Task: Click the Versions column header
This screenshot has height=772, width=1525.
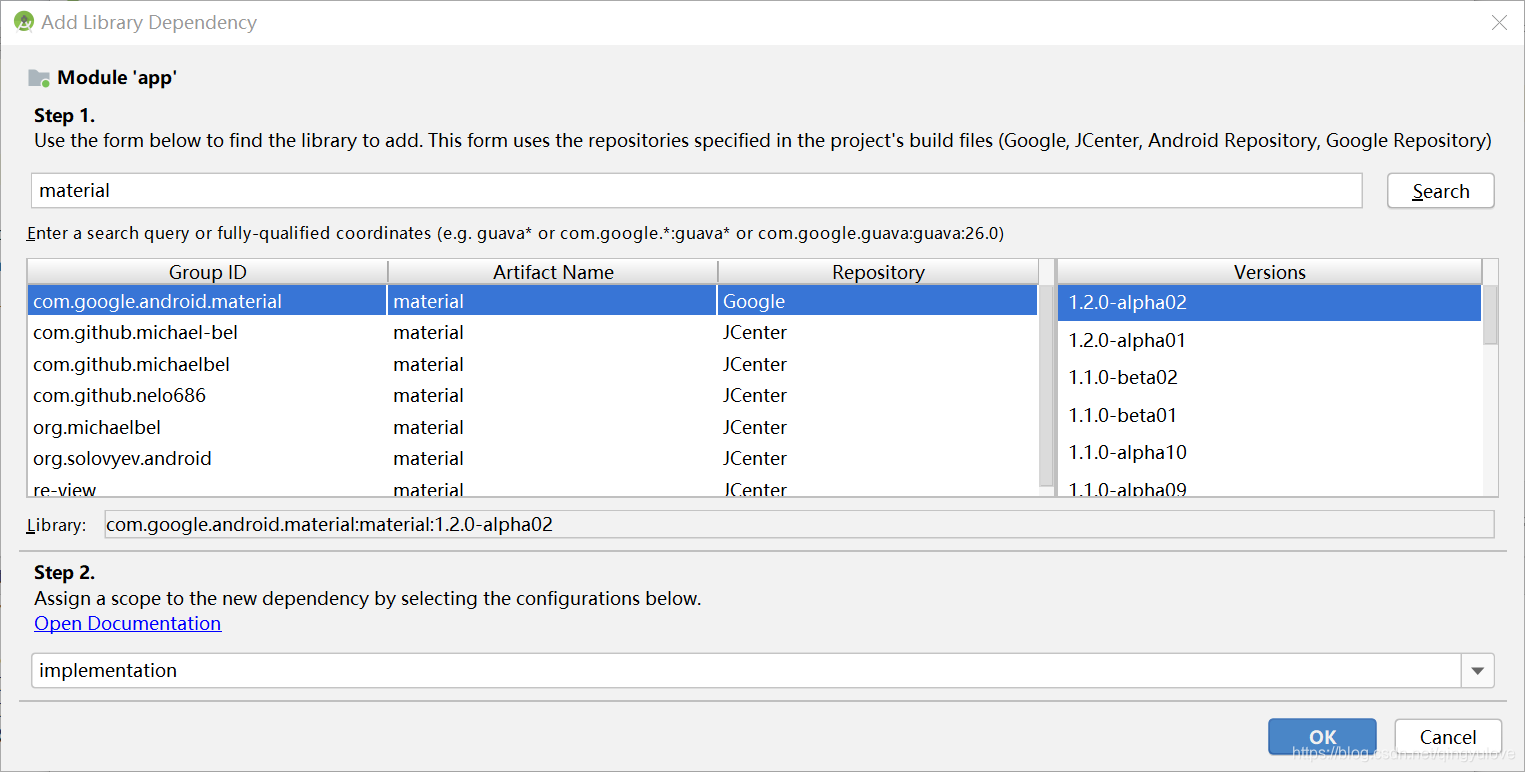Action: tap(1269, 272)
